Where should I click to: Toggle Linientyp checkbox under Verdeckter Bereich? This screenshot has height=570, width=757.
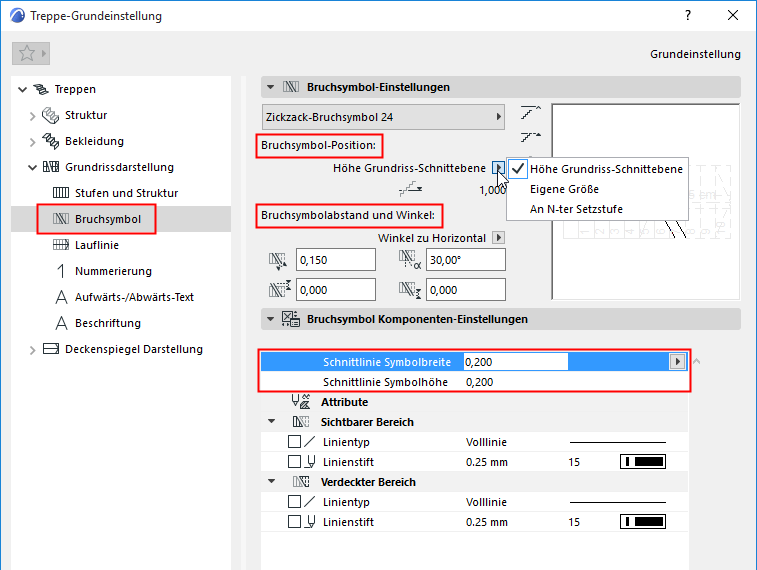(x=294, y=501)
